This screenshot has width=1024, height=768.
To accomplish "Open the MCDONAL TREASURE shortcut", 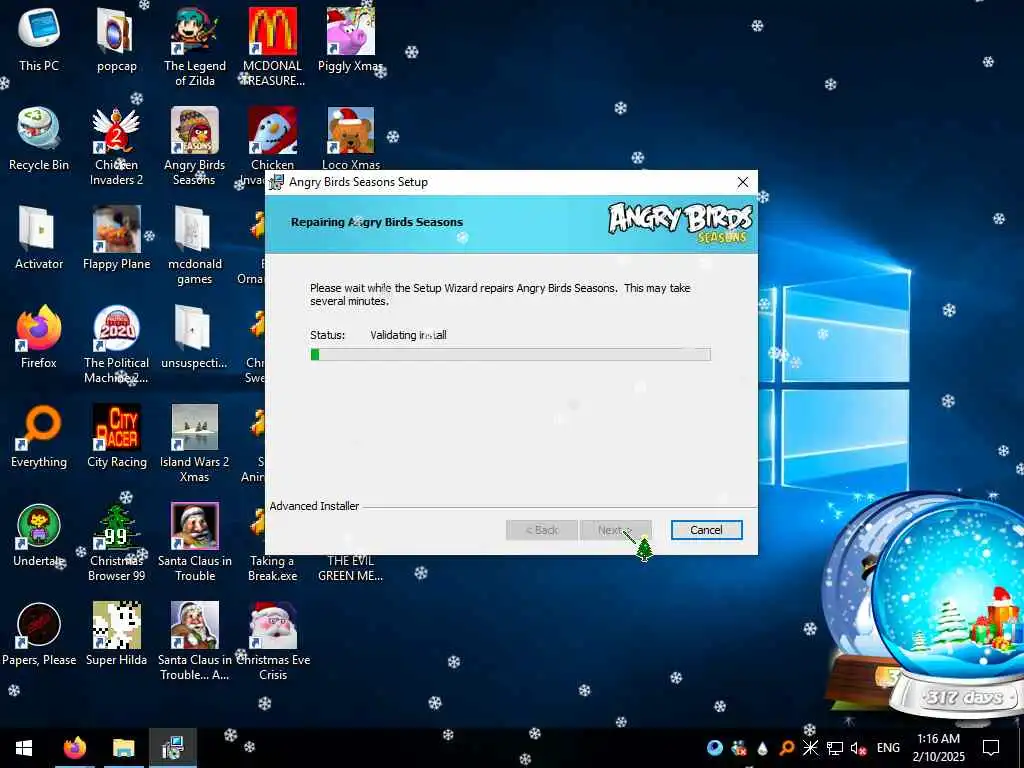I will click(272, 46).
